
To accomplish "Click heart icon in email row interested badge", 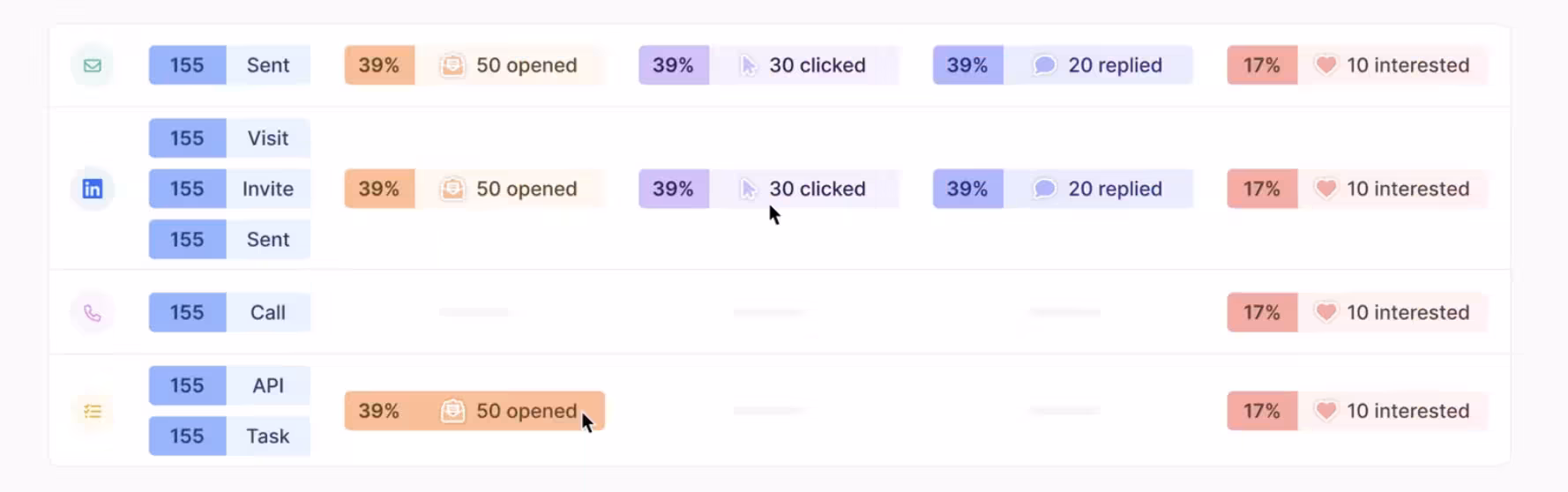I will tap(1325, 65).
